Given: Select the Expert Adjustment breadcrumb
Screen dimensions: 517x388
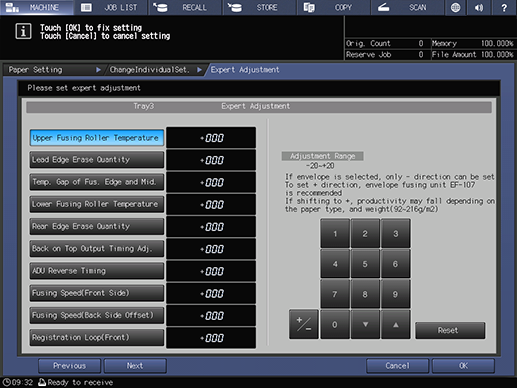Looking at the screenshot, I should click(245, 70).
